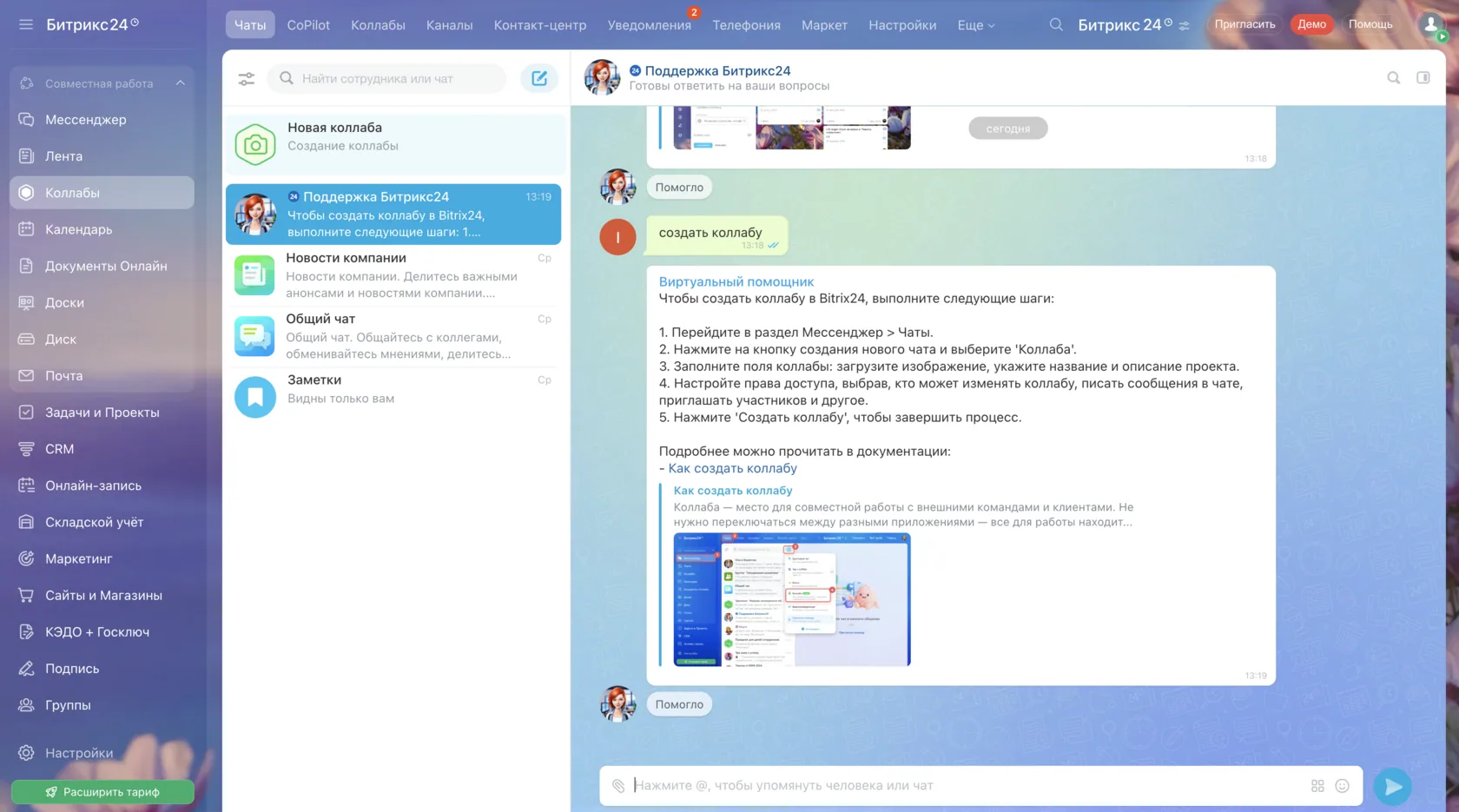
Task: Switch to the CoPilot tab
Action: click(x=308, y=25)
